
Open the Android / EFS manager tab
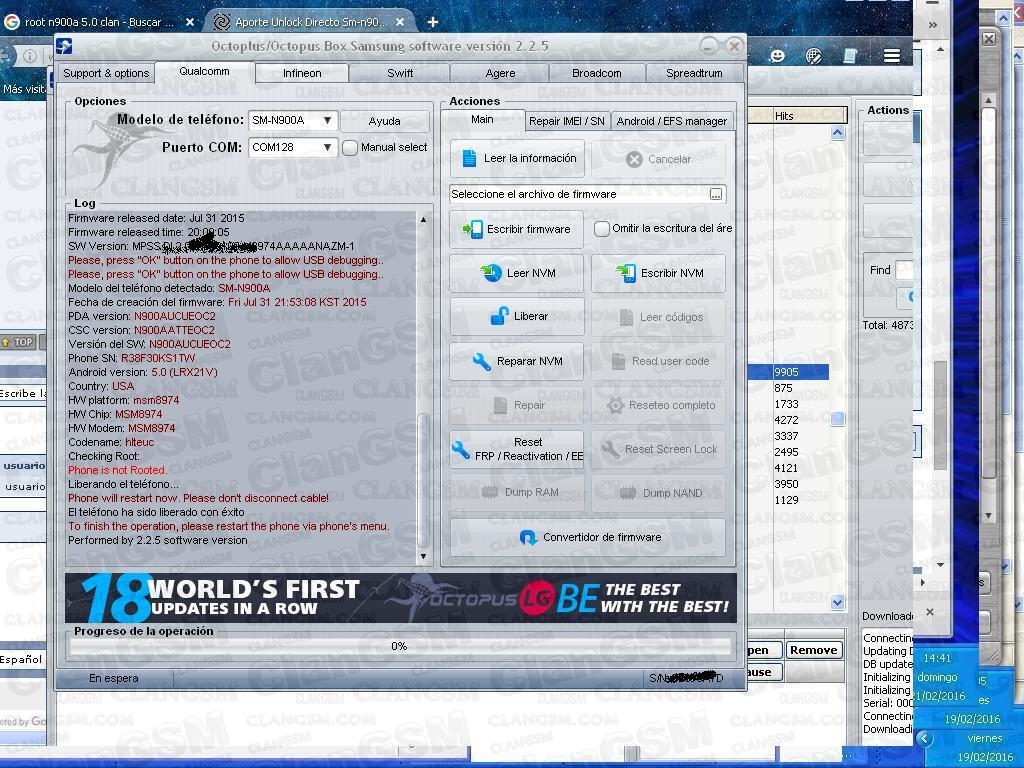click(671, 121)
